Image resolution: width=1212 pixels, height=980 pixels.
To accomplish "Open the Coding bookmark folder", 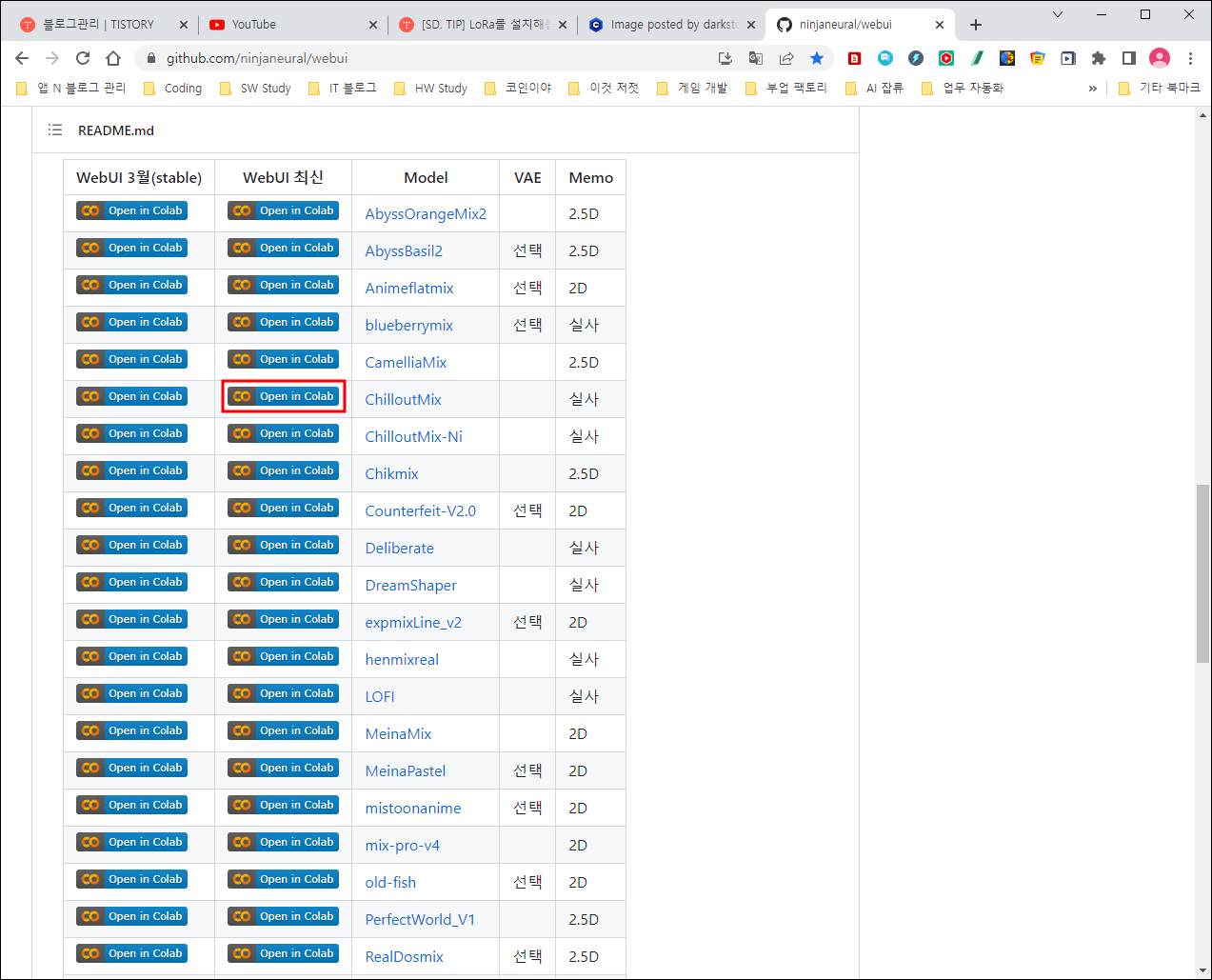I will click(x=172, y=89).
